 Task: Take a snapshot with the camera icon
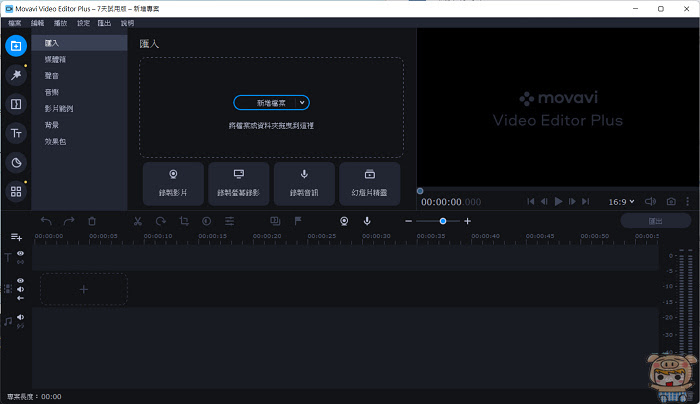671,202
